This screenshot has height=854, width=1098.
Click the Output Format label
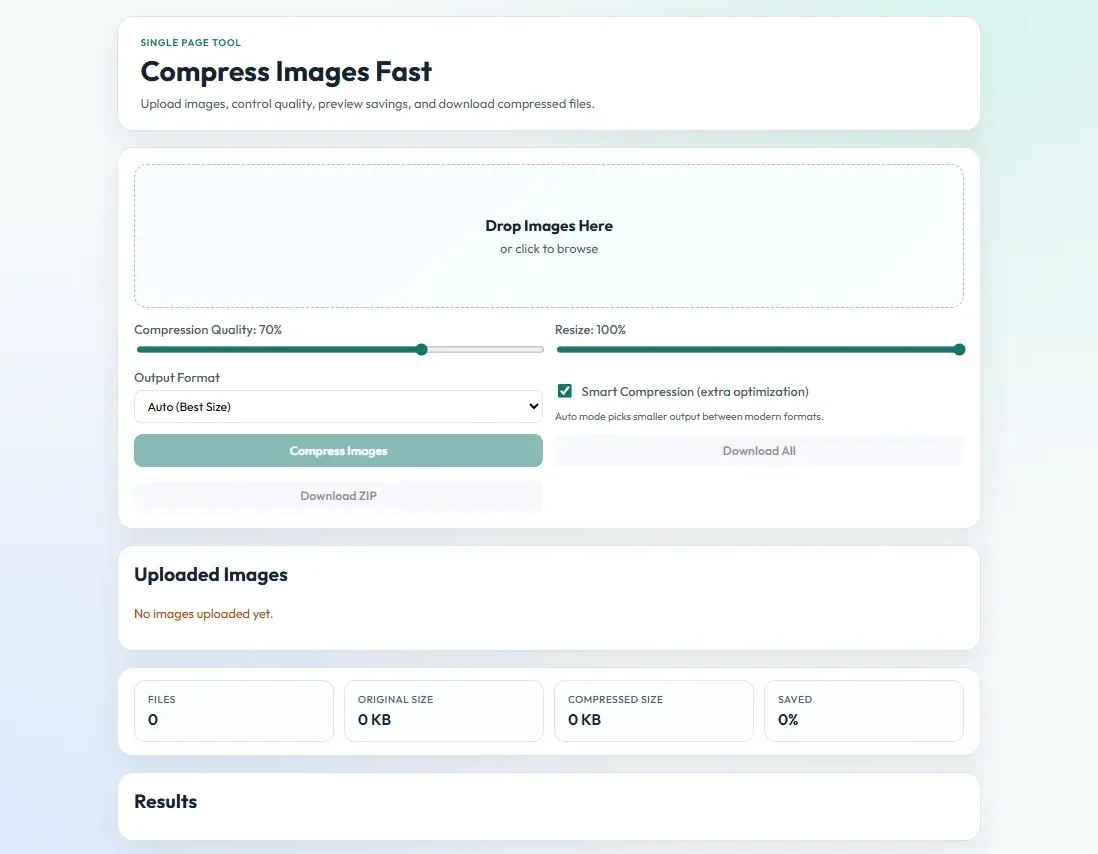coord(177,378)
